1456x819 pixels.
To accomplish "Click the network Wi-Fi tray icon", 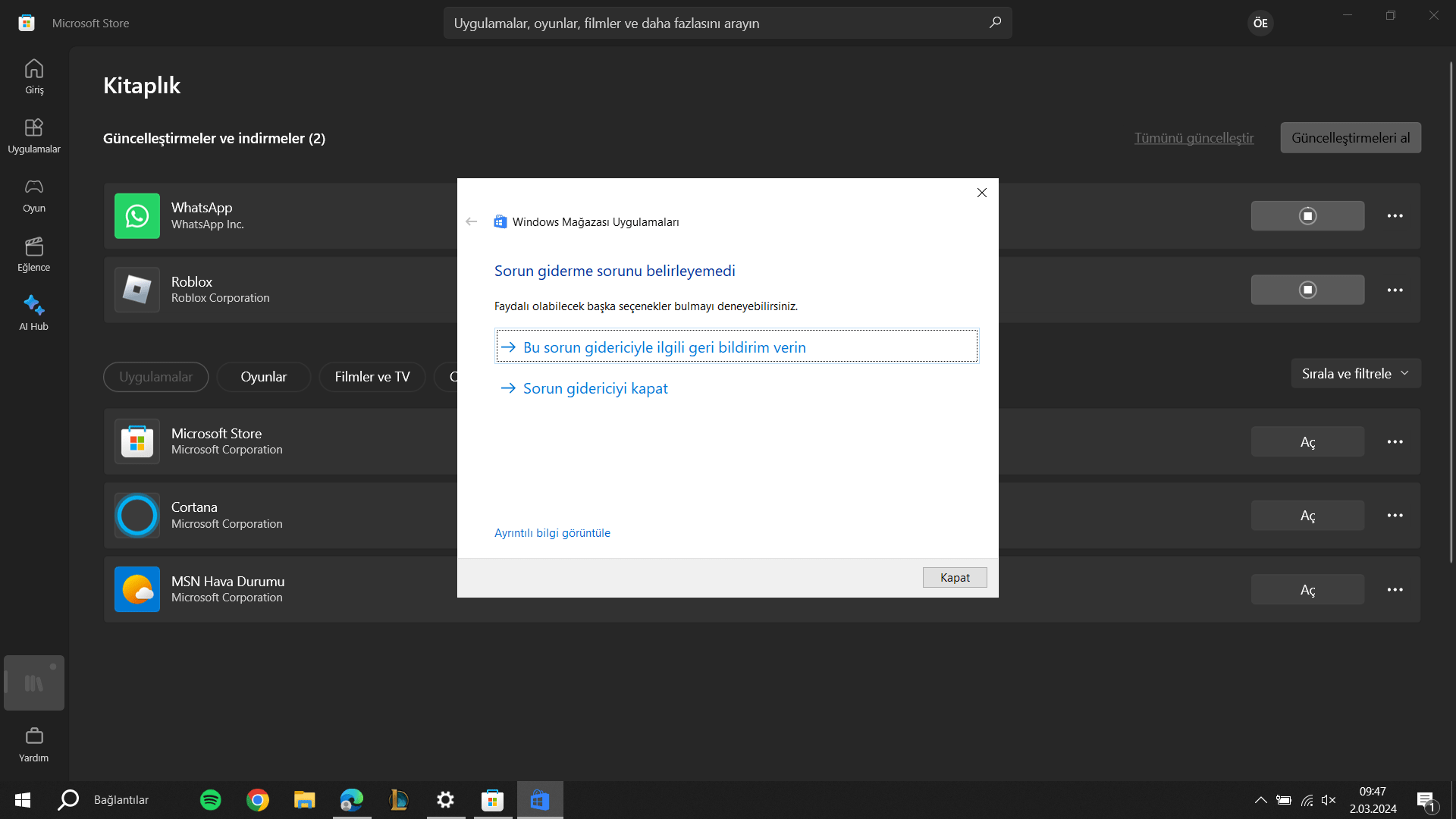I will point(1307,800).
